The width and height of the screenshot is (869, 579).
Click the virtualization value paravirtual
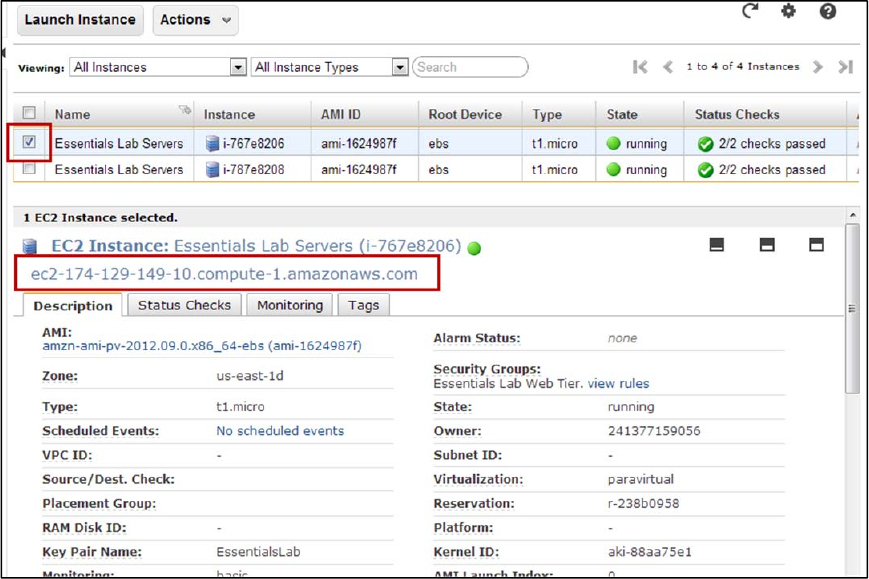tap(641, 479)
